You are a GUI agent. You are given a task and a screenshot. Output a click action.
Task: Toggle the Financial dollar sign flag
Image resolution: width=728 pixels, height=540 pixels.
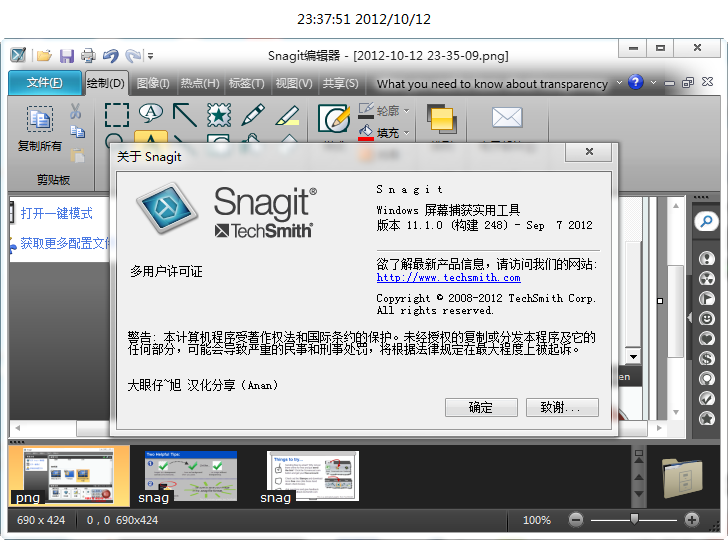(707, 358)
